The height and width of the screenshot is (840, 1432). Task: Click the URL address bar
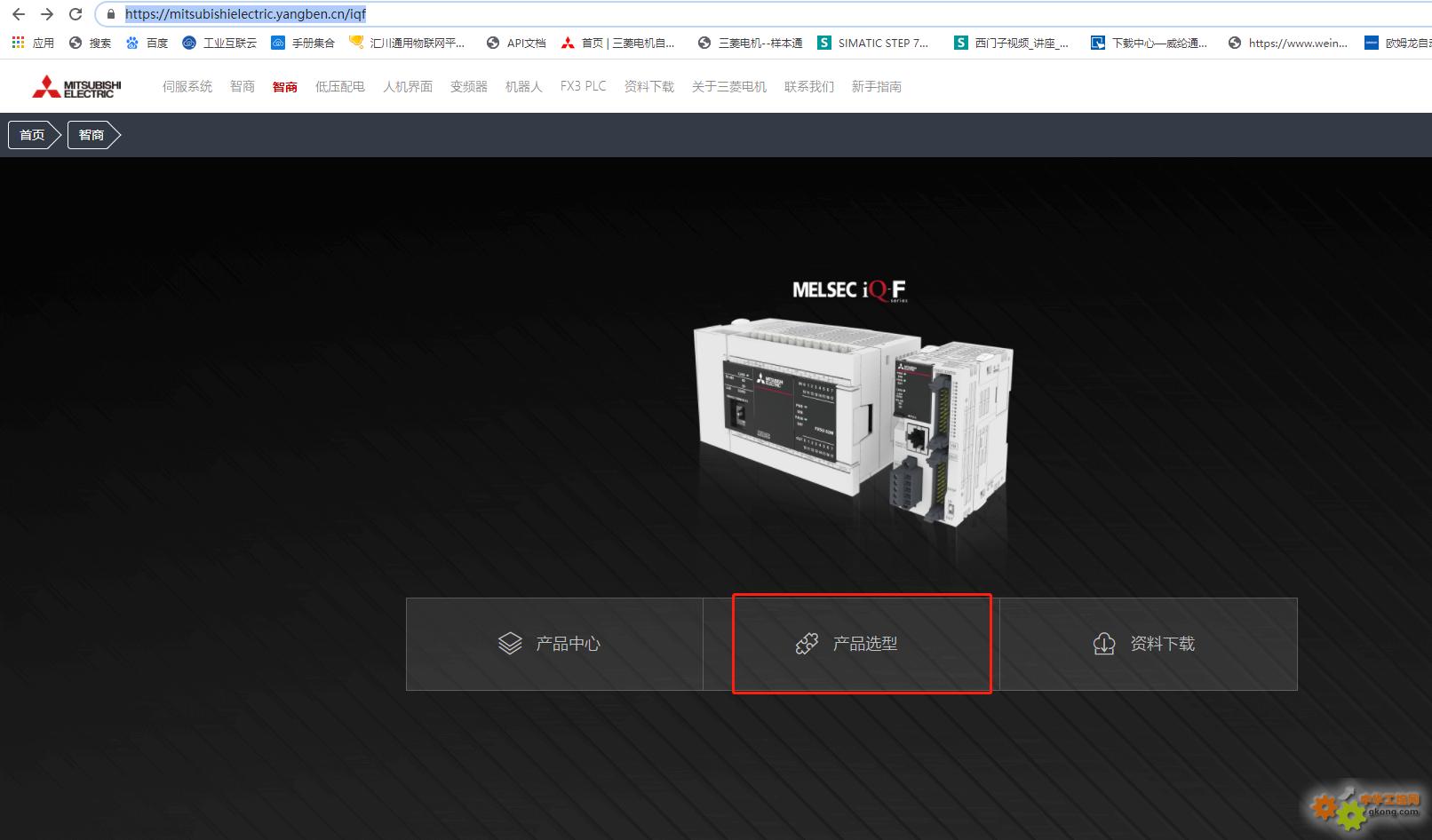[x=764, y=14]
